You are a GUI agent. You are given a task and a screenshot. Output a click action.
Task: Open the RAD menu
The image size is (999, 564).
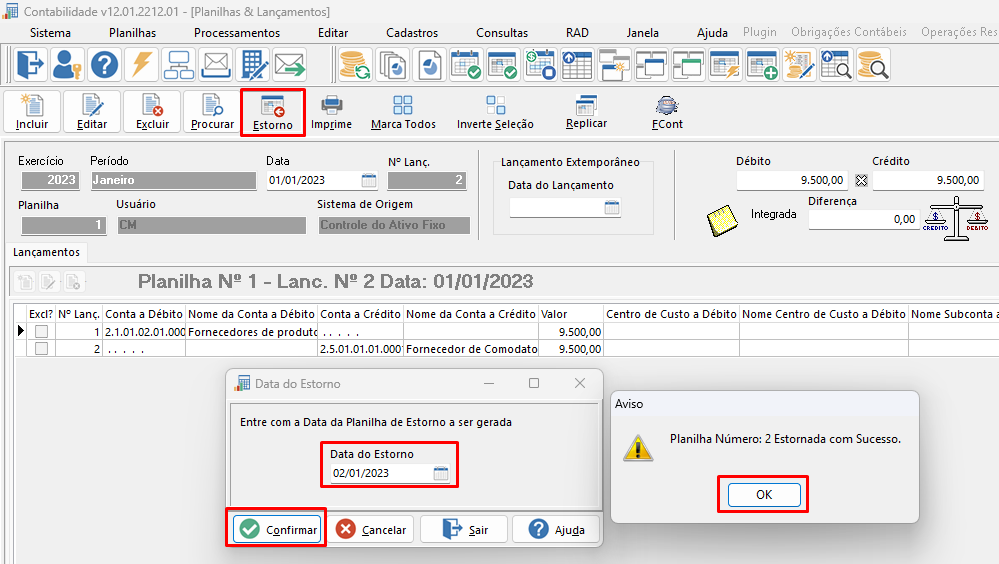pos(577,33)
